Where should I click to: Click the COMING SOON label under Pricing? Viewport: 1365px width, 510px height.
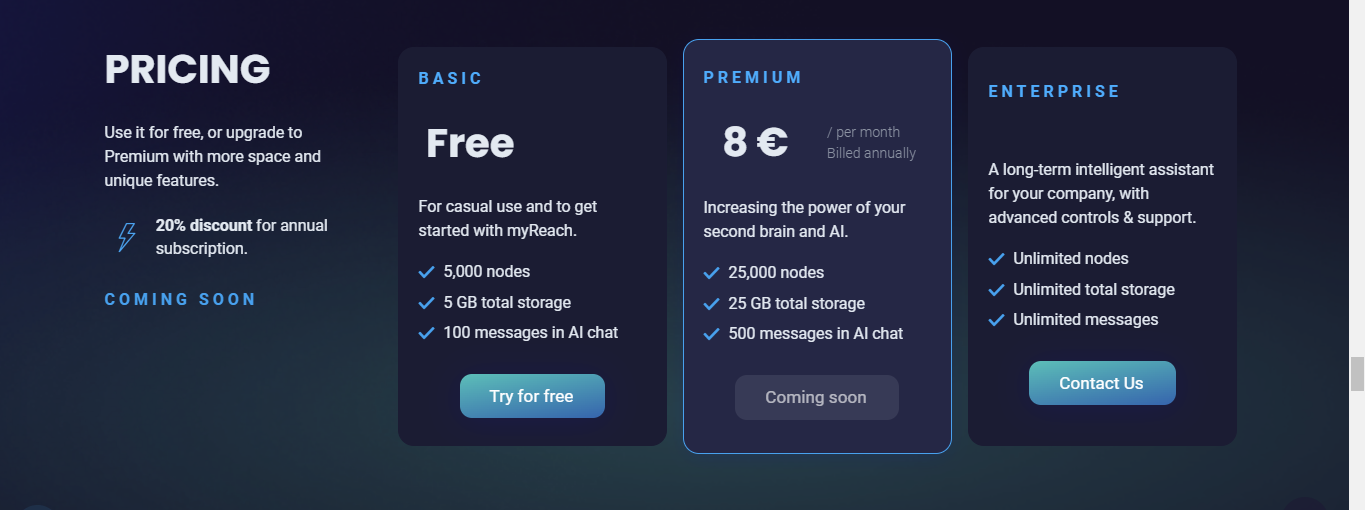[180, 299]
